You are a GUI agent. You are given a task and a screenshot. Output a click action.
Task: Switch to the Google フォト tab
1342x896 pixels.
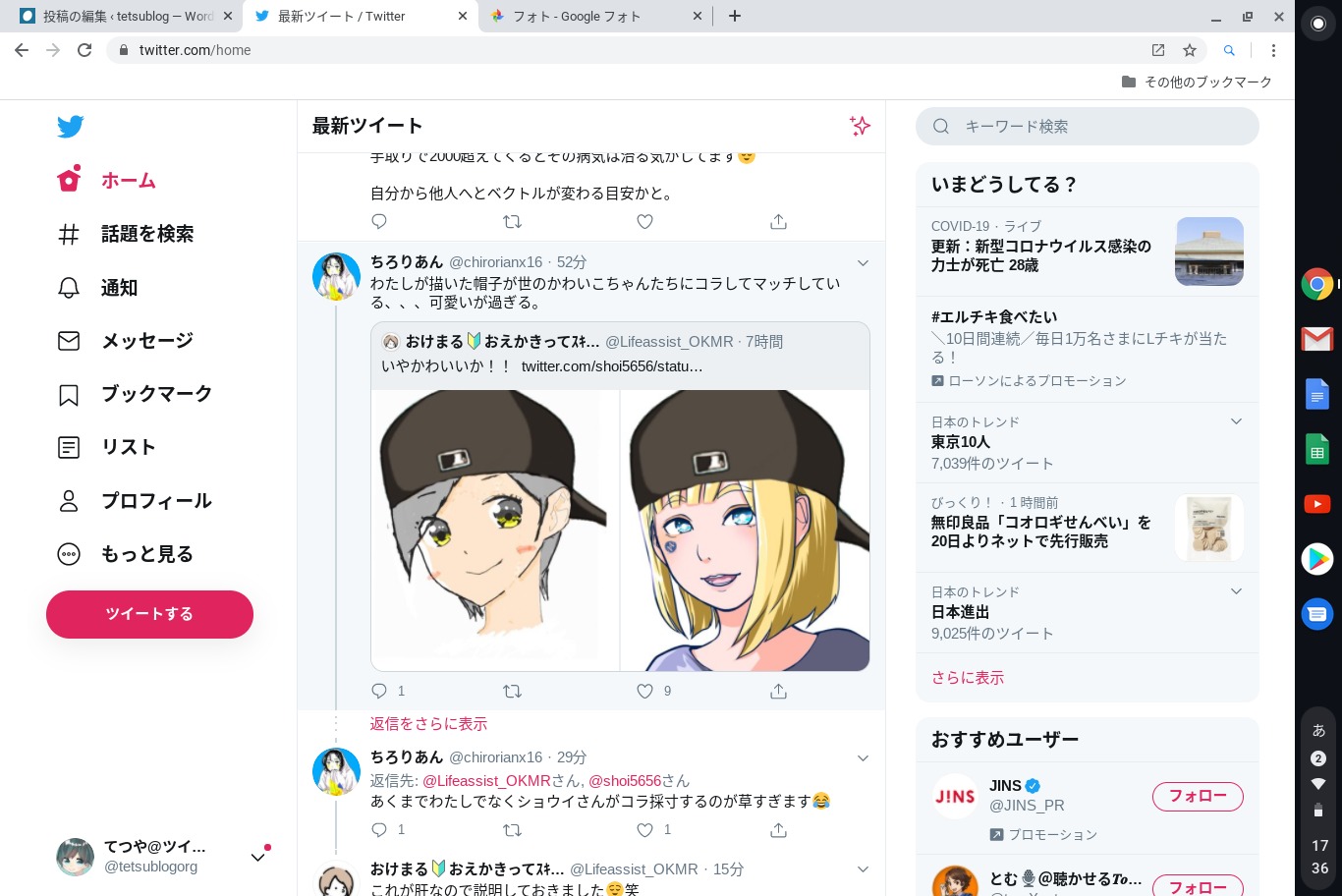[596, 16]
